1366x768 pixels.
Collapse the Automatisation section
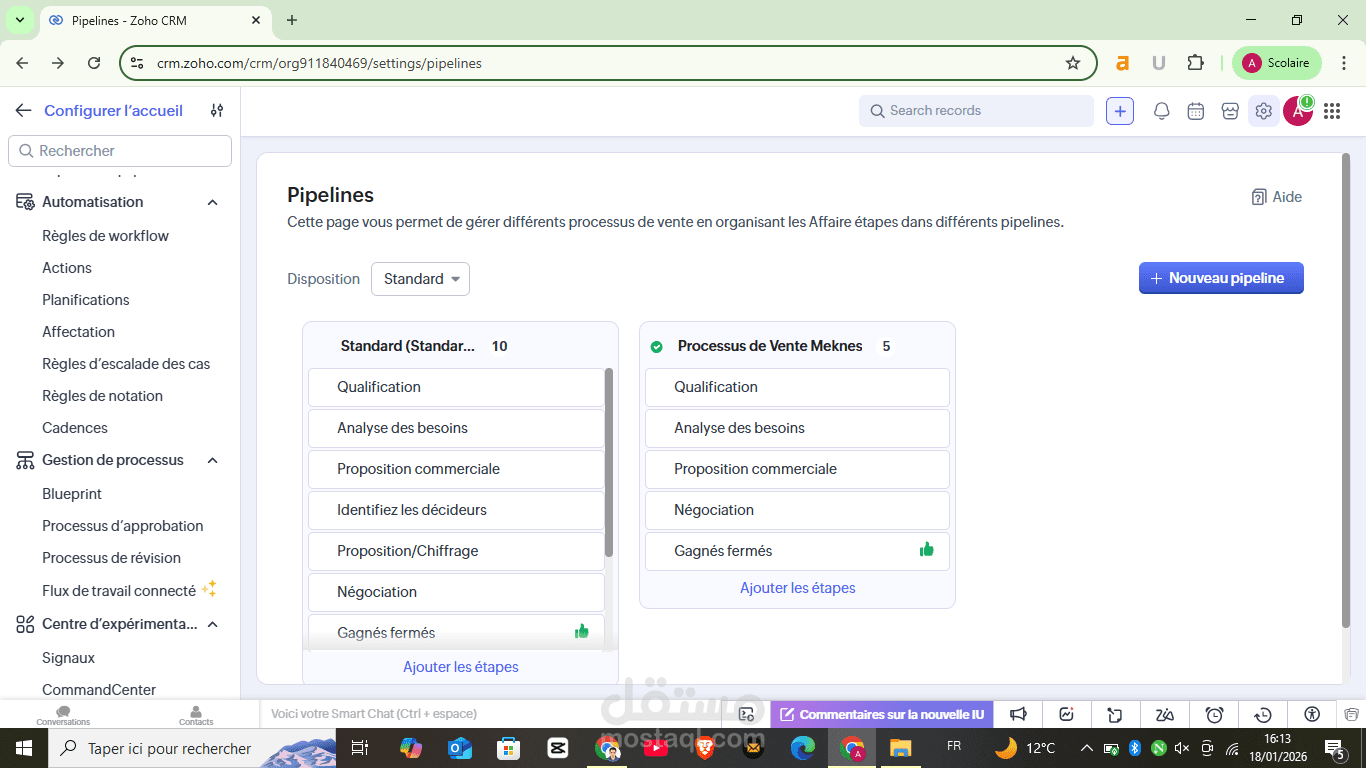pos(212,201)
